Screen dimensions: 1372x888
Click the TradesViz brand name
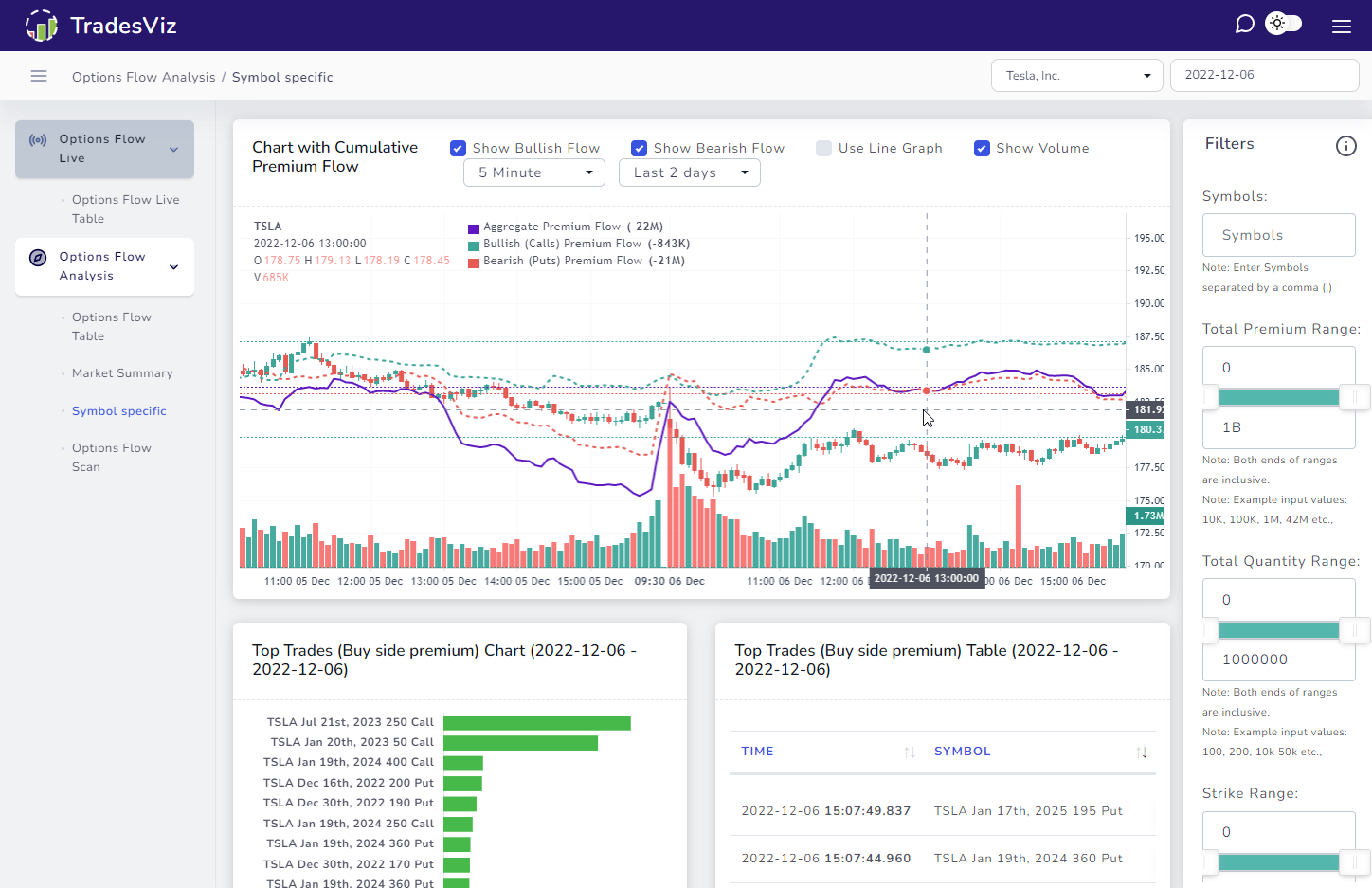pyautogui.click(x=123, y=26)
